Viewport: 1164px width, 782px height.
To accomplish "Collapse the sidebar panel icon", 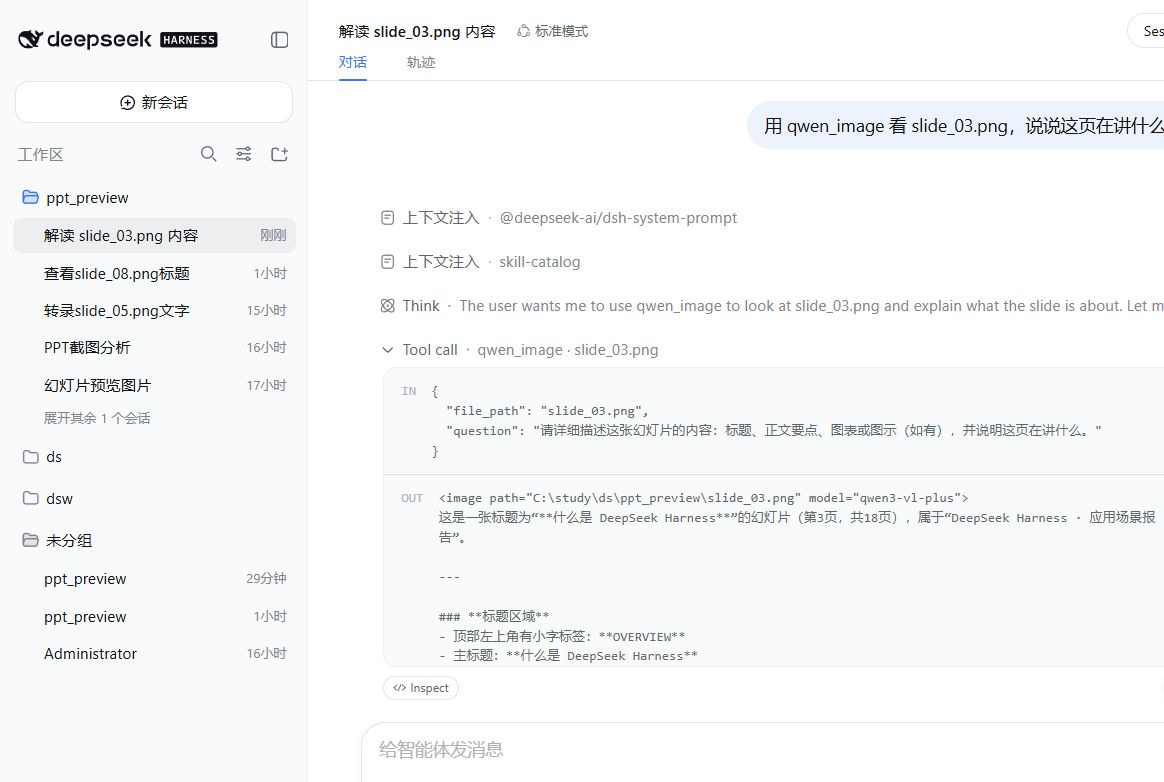I will click(279, 39).
